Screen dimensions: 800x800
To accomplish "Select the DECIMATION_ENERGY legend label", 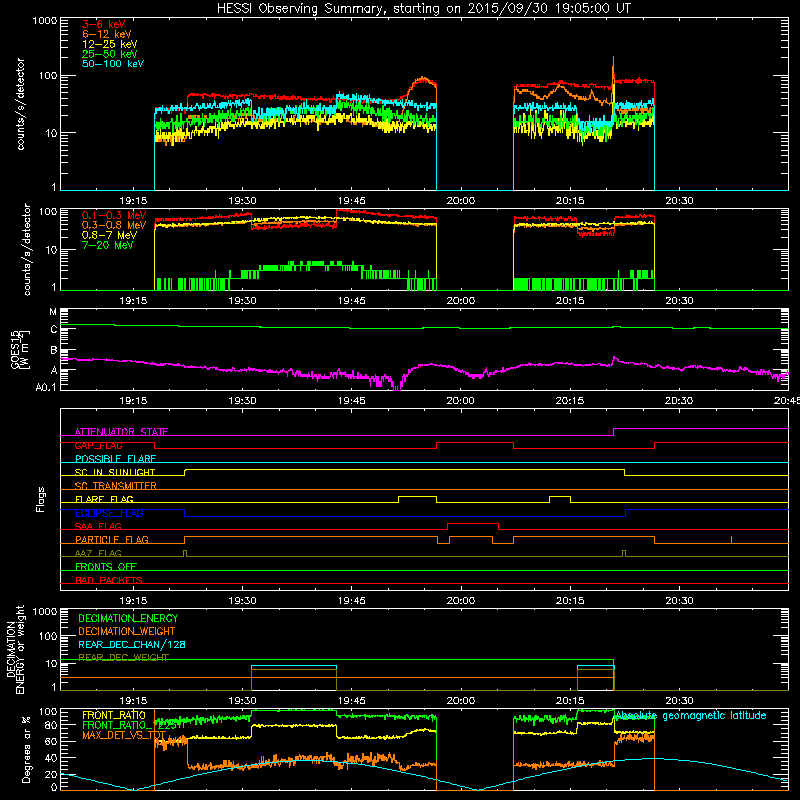I will tap(128, 618).
